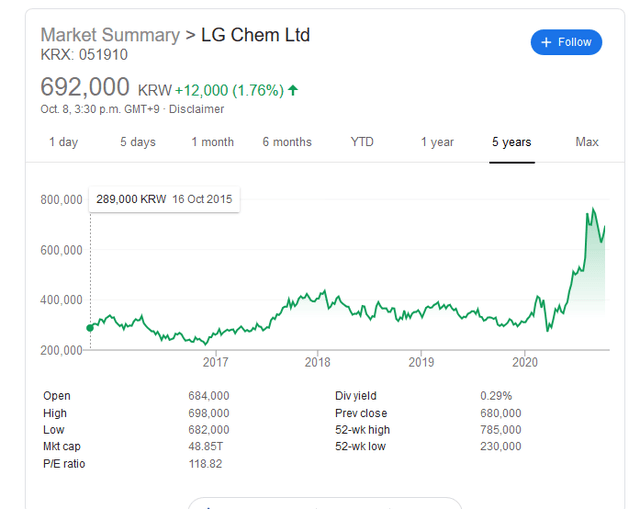The width and height of the screenshot is (640, 509).
Task: Select the 5 years tab
Action: [511, 142]
